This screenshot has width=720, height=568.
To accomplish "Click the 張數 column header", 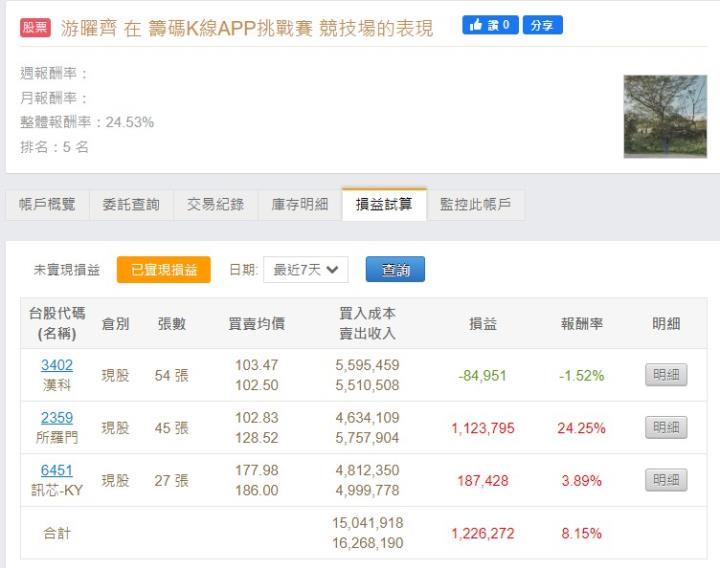I will click(x=172, y=324).
